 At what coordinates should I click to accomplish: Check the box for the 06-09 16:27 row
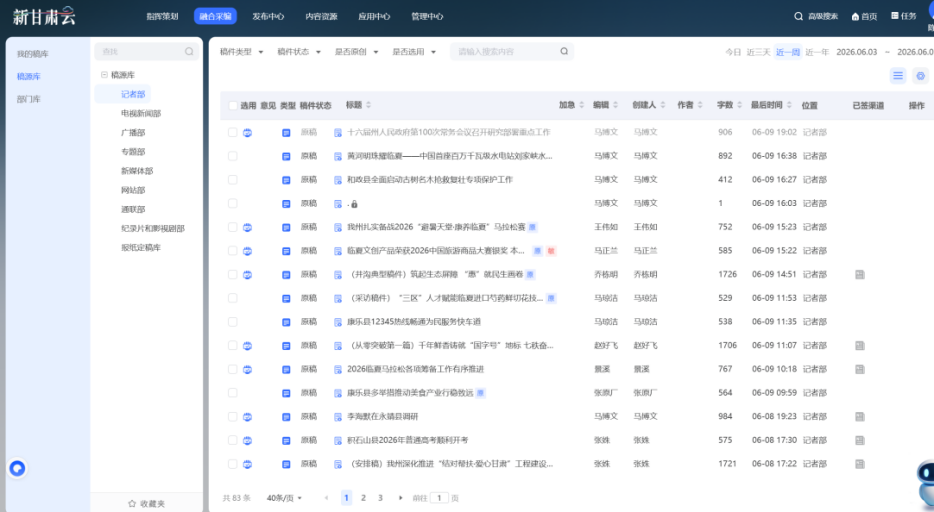[232, 180]
